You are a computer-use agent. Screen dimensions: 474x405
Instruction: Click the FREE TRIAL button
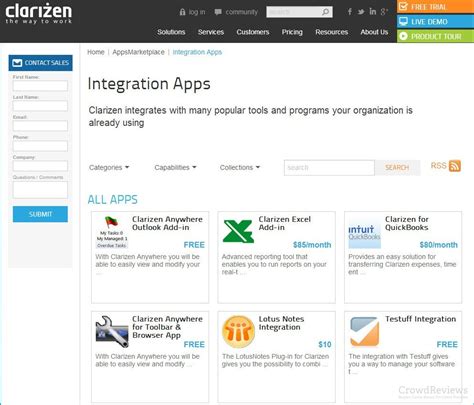435,7
